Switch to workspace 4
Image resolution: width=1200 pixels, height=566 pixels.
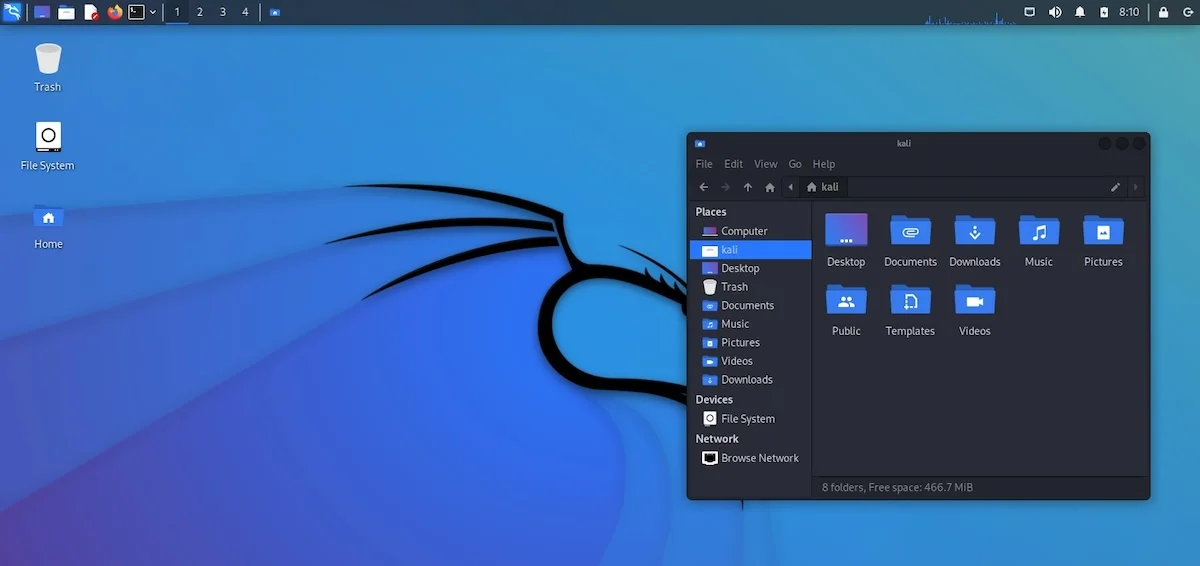pyautogui.click(x=245, y=12)
